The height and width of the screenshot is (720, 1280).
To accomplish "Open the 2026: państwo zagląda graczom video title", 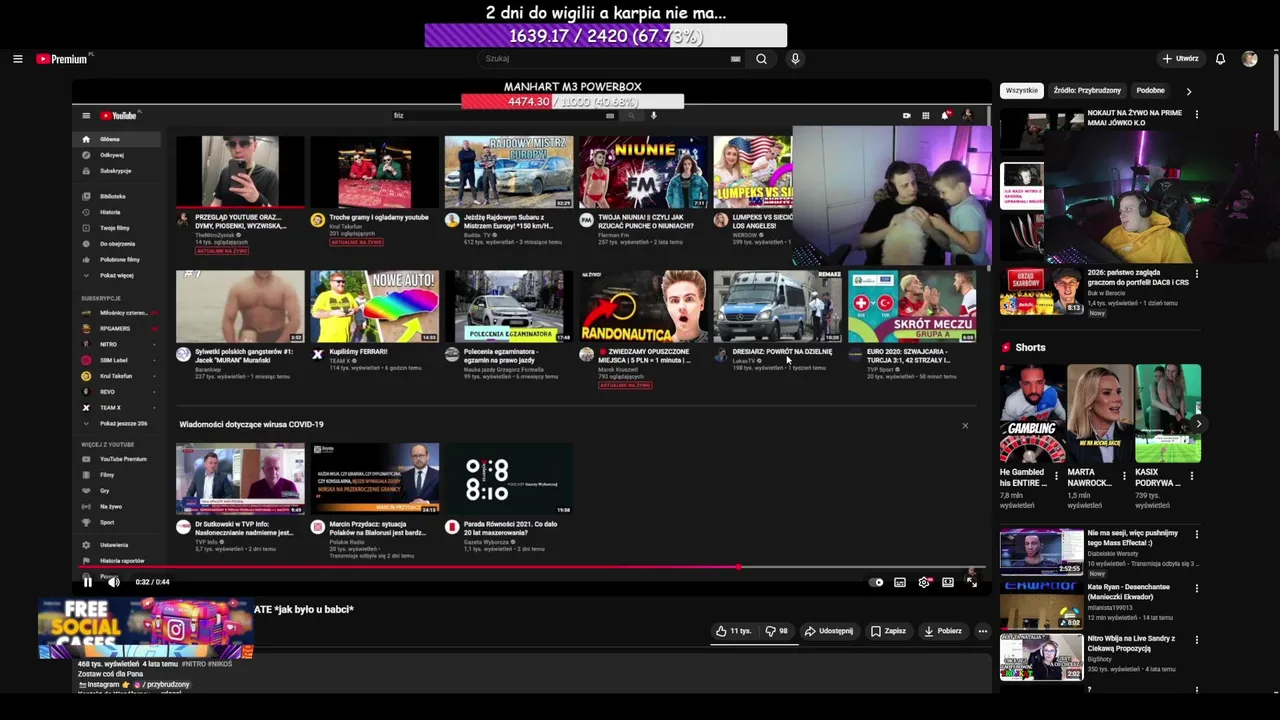I will pos(1138,278).
